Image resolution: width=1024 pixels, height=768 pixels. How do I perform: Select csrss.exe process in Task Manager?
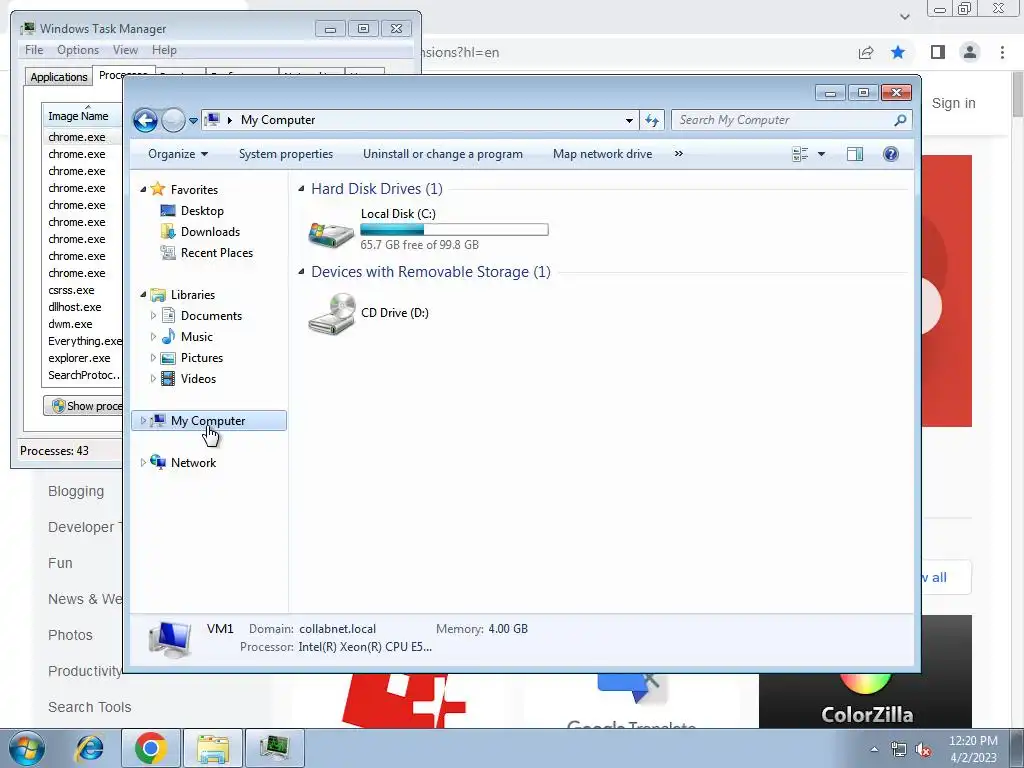click(71, 290)
